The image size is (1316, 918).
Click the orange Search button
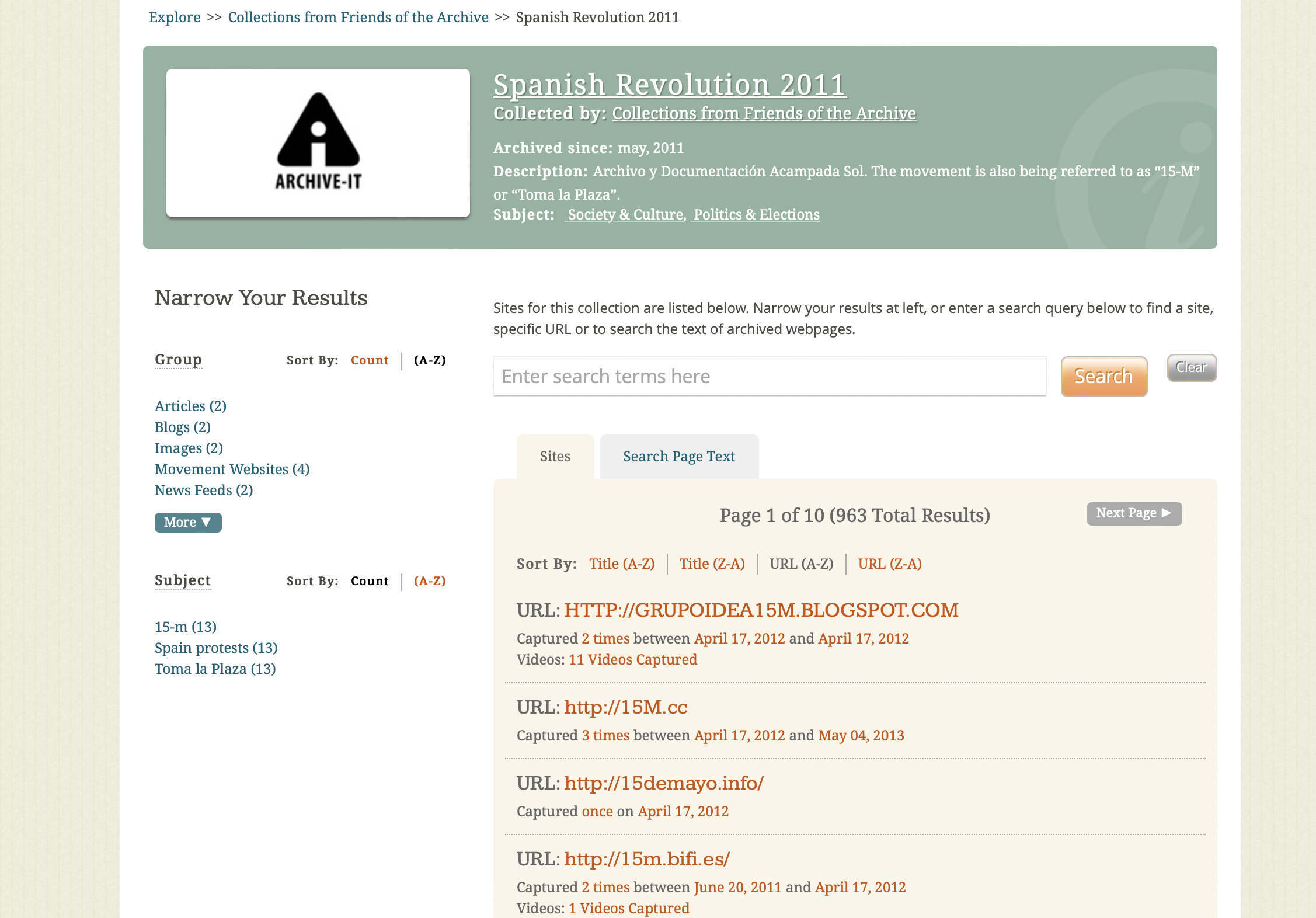pos(1103,376)
